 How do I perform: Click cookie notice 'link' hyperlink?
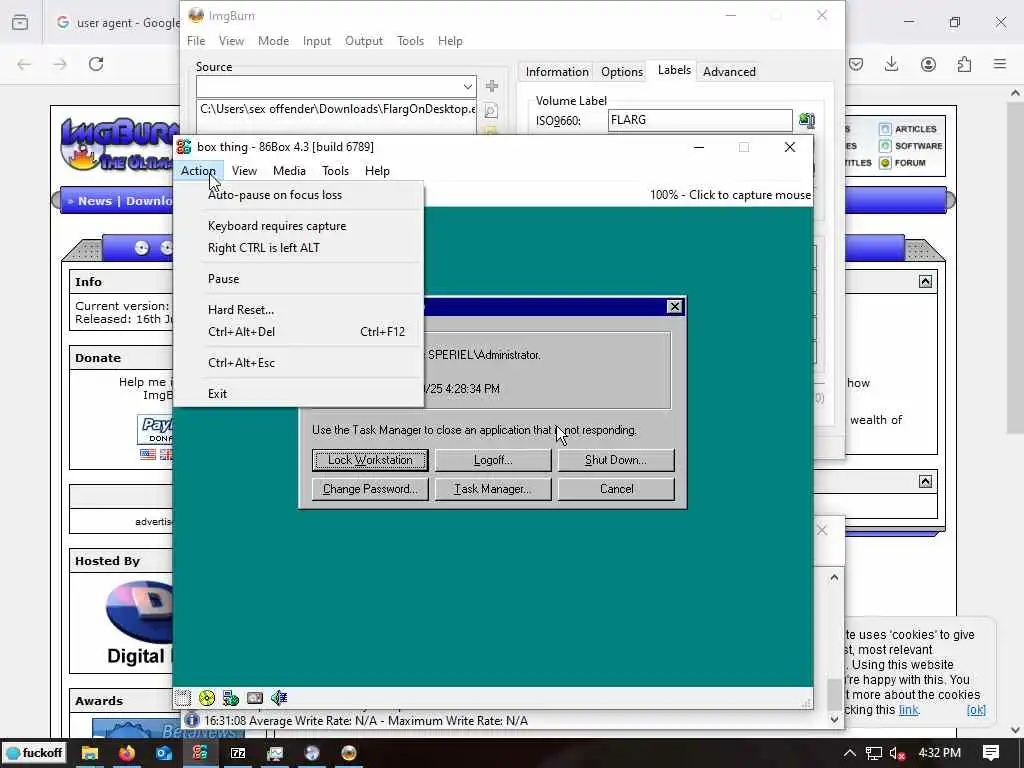(x=908, y=710)
